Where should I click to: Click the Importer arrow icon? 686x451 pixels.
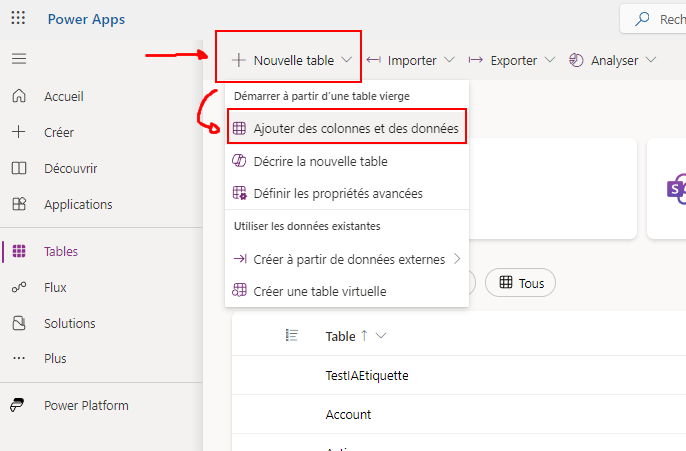[374, 60]
